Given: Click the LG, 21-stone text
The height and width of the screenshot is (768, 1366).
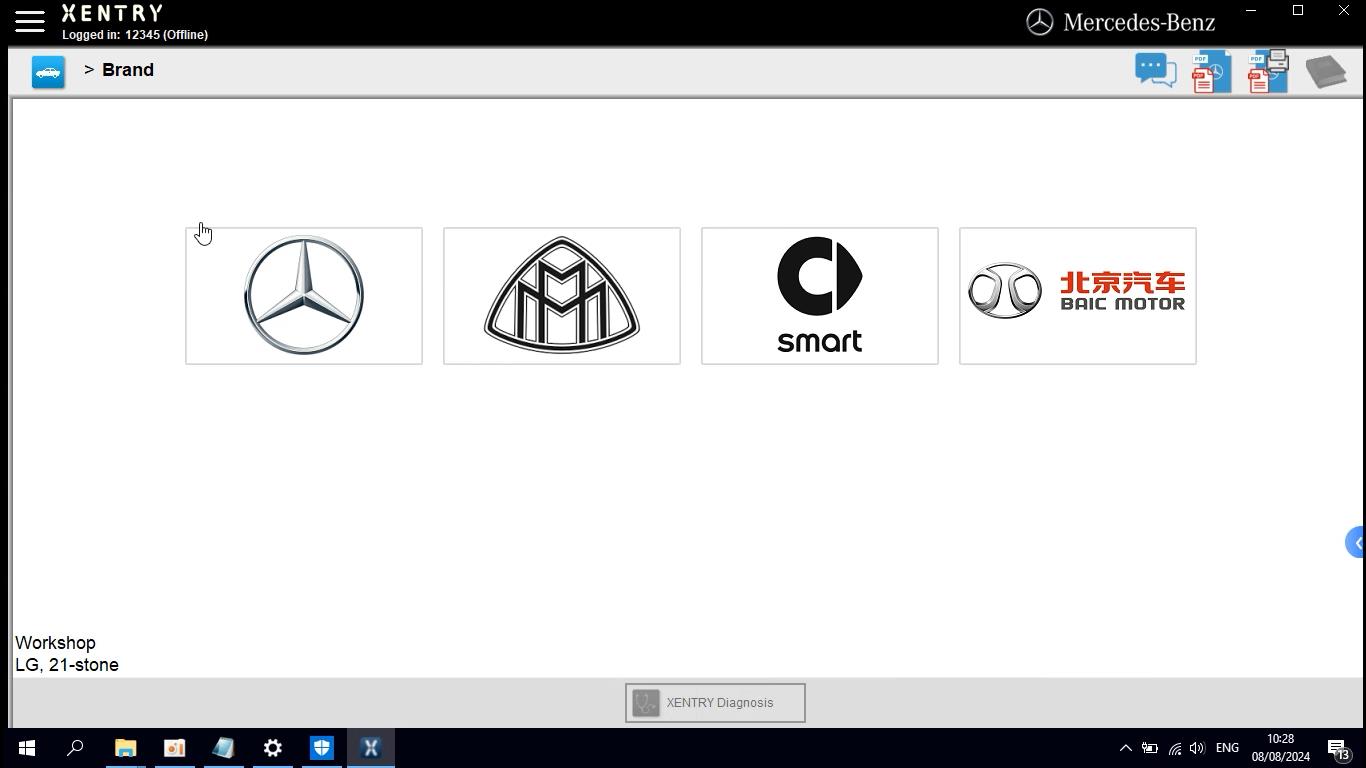Looking at the screenshot, I should tap(67, 665).
